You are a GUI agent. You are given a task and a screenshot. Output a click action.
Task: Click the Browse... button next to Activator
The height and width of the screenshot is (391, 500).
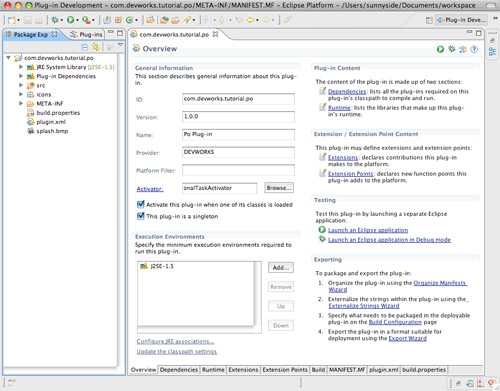tap(279, 188)
